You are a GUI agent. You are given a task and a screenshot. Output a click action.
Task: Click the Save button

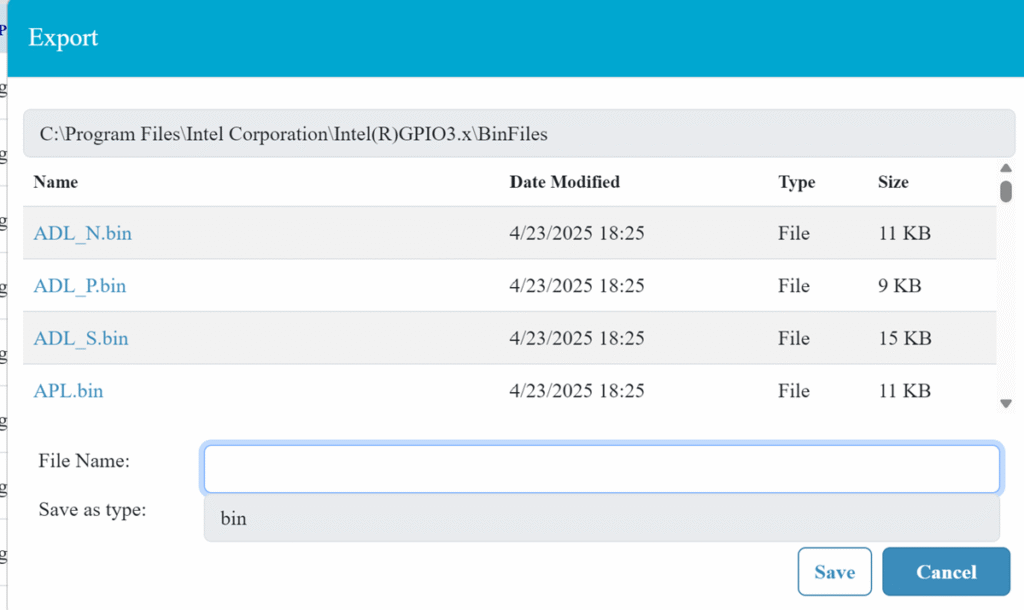pos(835,571)
